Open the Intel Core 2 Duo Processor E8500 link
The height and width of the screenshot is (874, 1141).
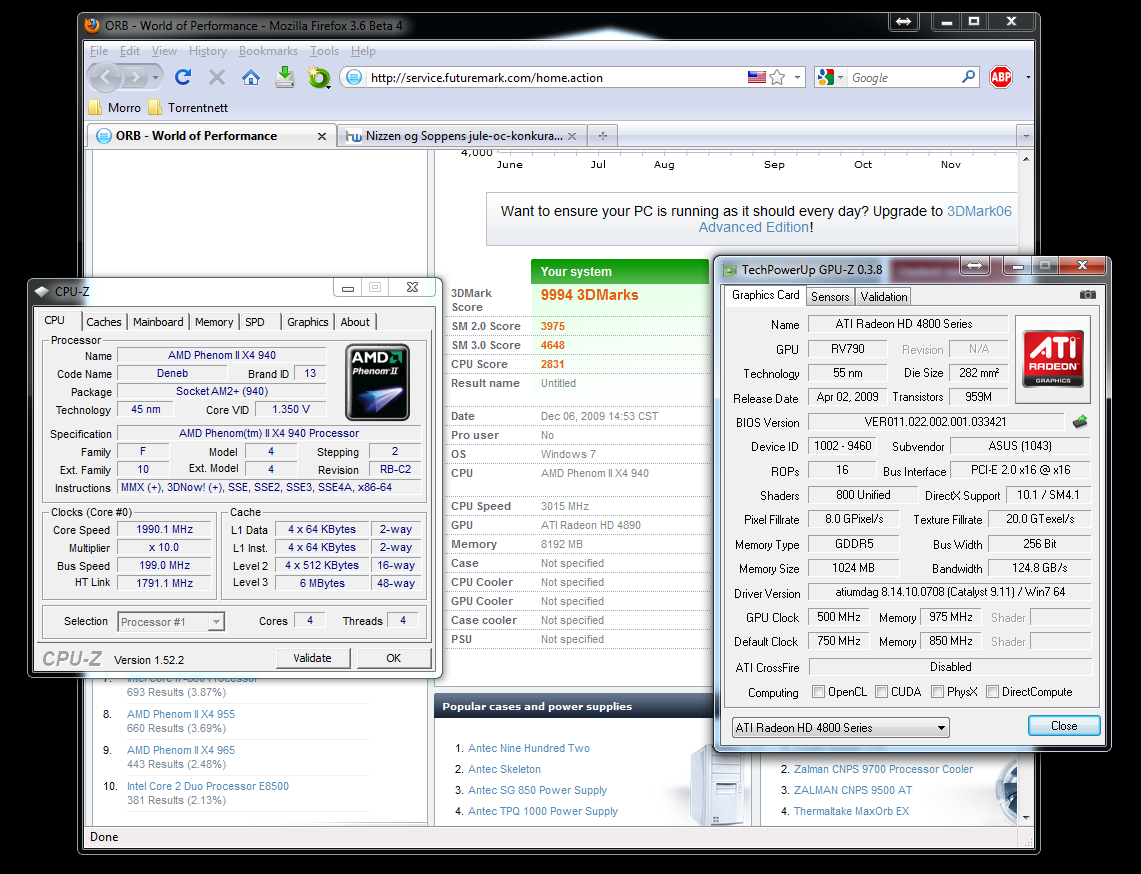click(208, 786)
